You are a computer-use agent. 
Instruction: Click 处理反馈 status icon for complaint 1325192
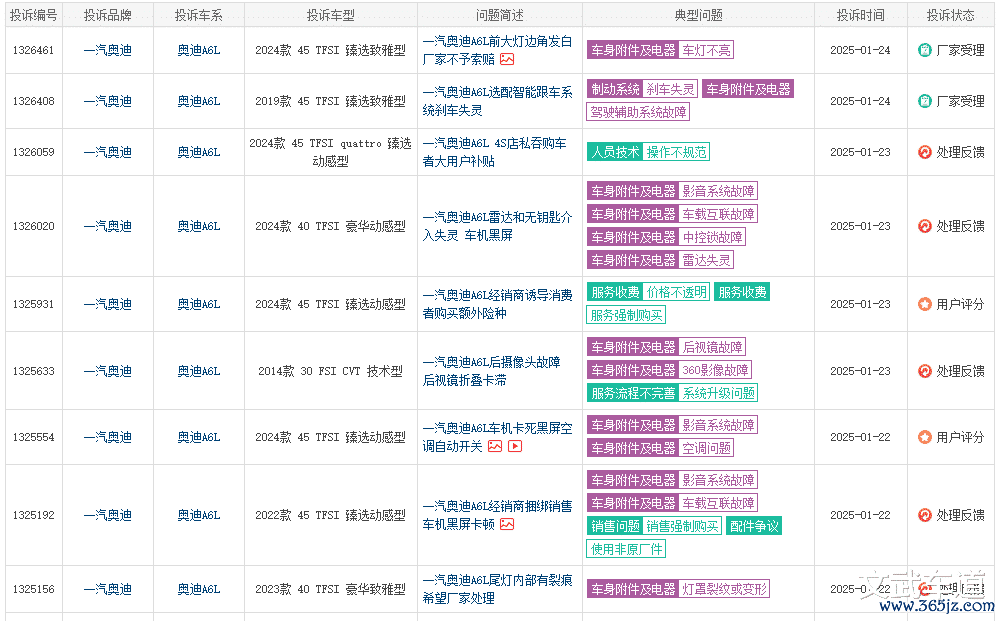tap(924, 515)
